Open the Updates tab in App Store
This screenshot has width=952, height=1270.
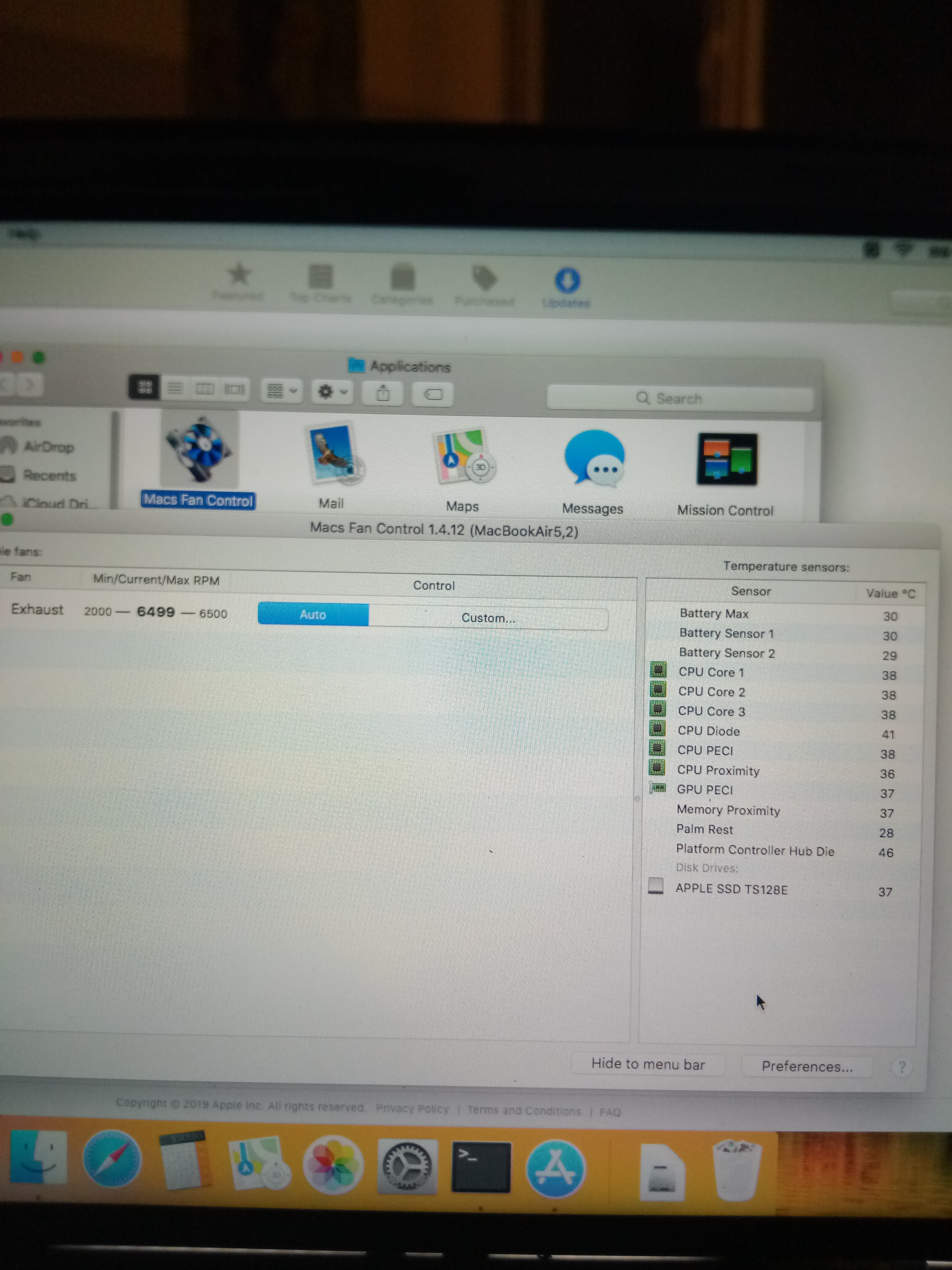pyautogui.click(x=566, y=287)
